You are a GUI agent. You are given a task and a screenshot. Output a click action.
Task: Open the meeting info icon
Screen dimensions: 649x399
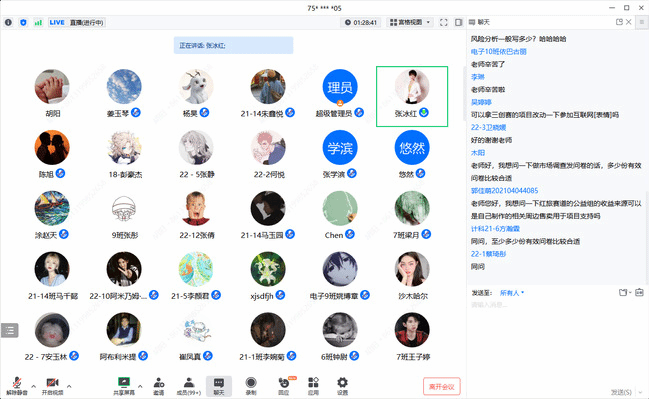[8, 22]
